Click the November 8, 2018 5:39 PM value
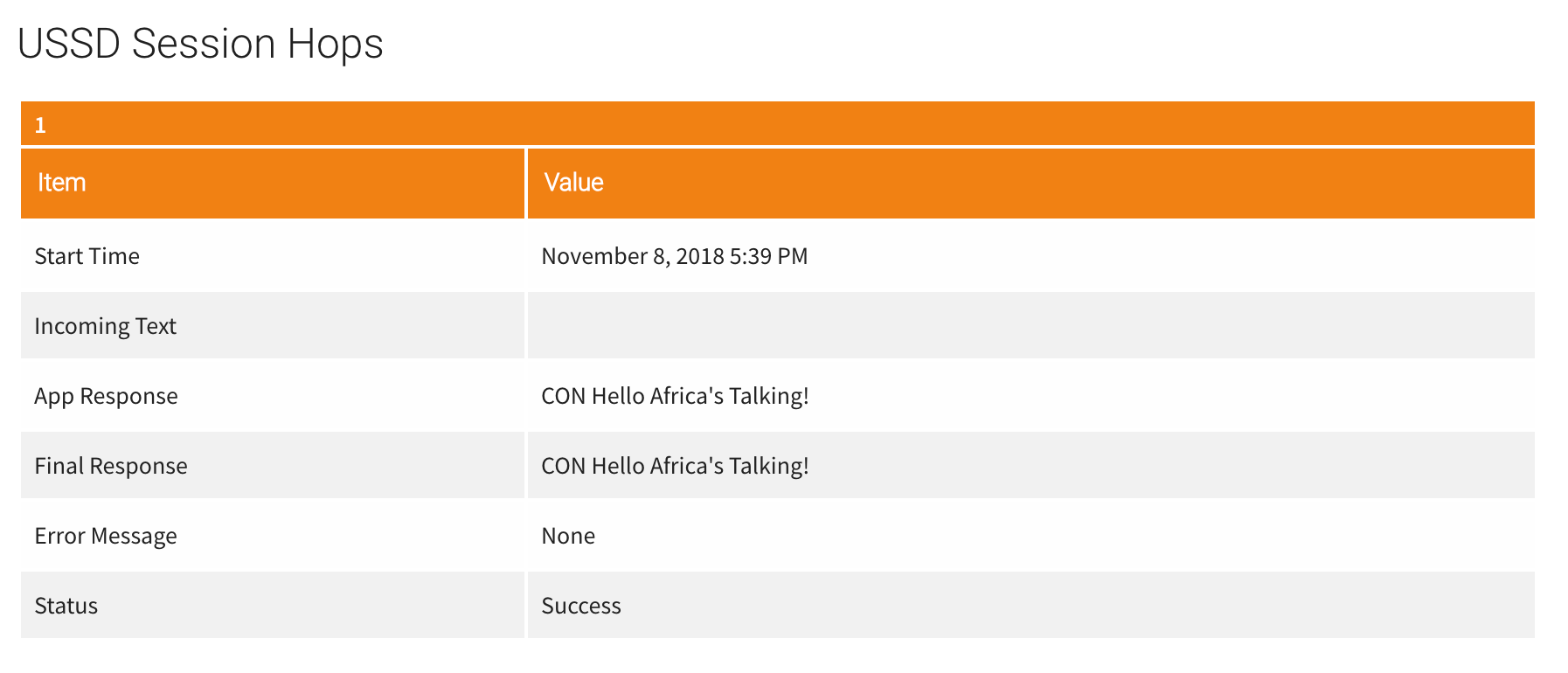Viewport: 1568px width, 673px height. 675,256
